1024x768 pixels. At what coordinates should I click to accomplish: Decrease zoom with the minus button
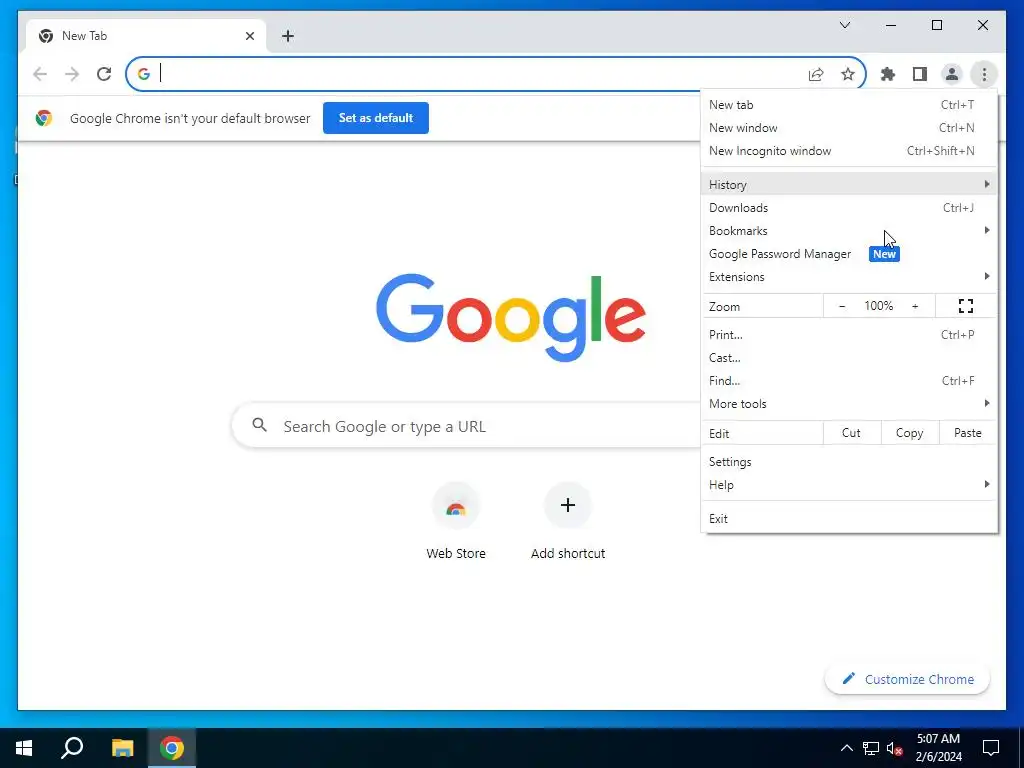[842, 306]
